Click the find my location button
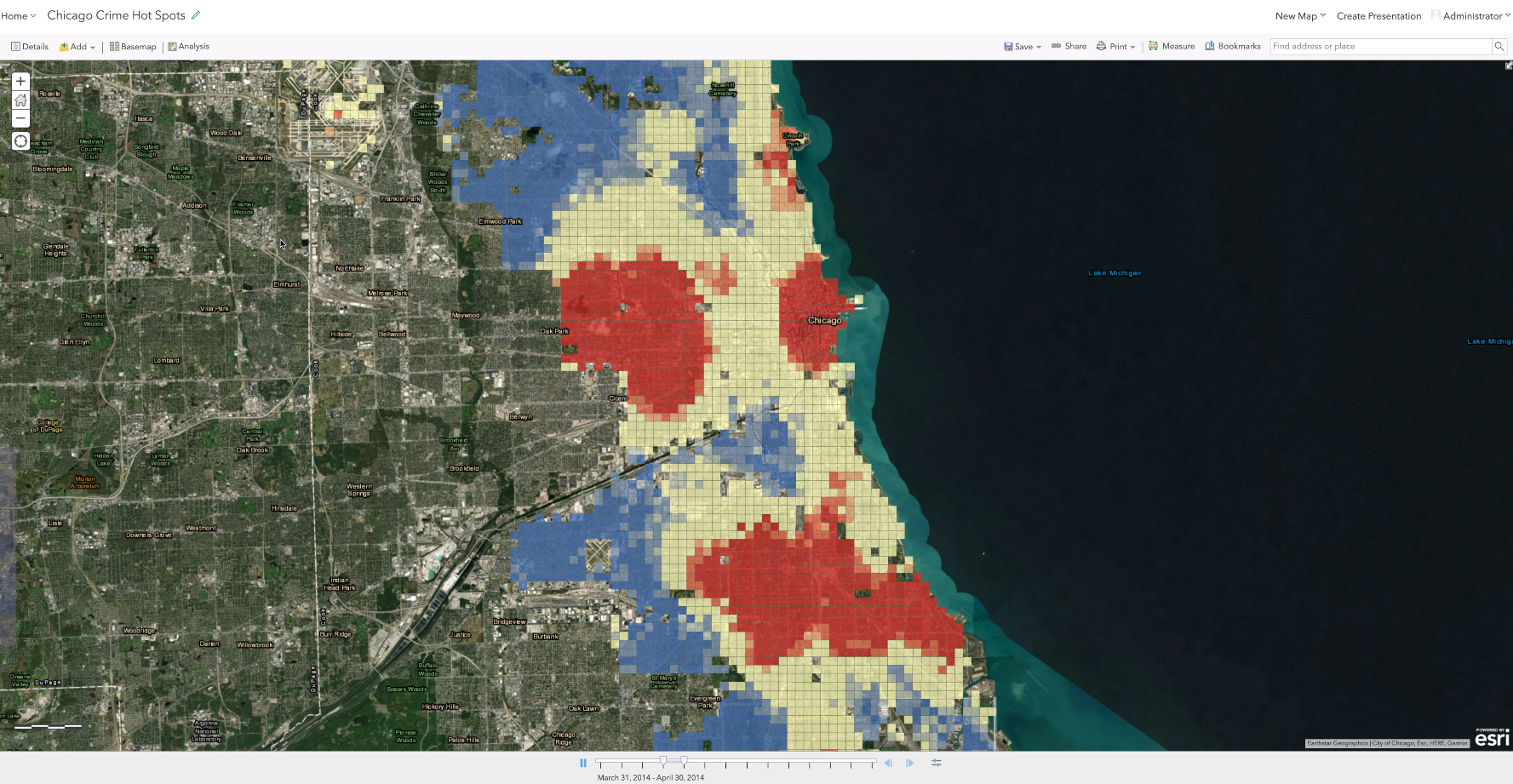This screenshot has height=784, width=1513. [x=20, y=141]
